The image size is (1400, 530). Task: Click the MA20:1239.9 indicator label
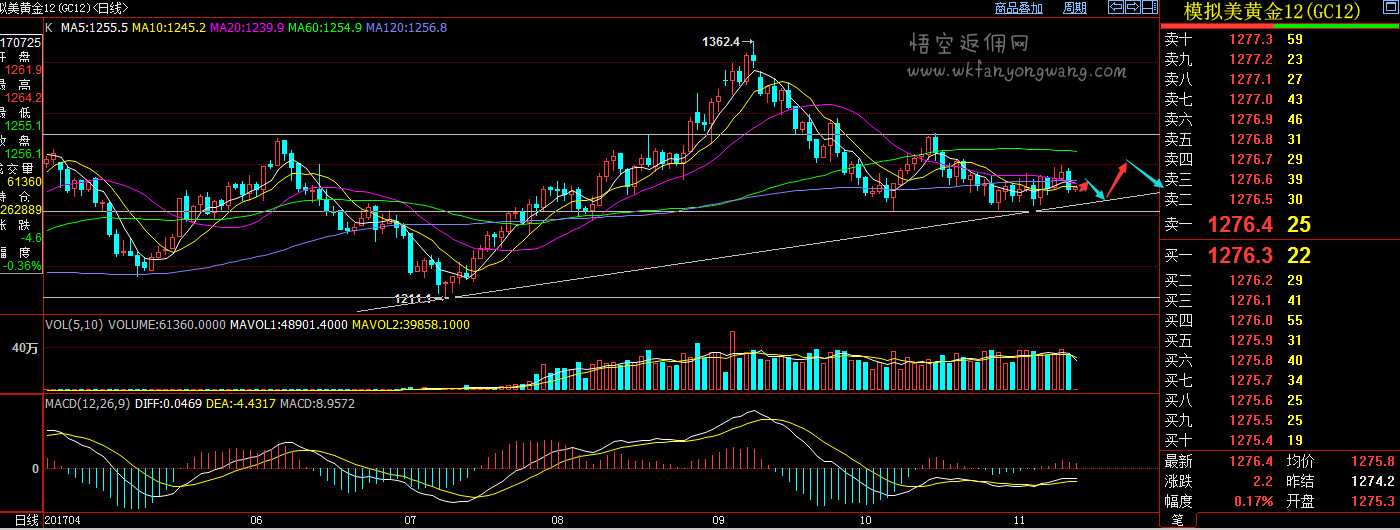[x=247, y=28]
